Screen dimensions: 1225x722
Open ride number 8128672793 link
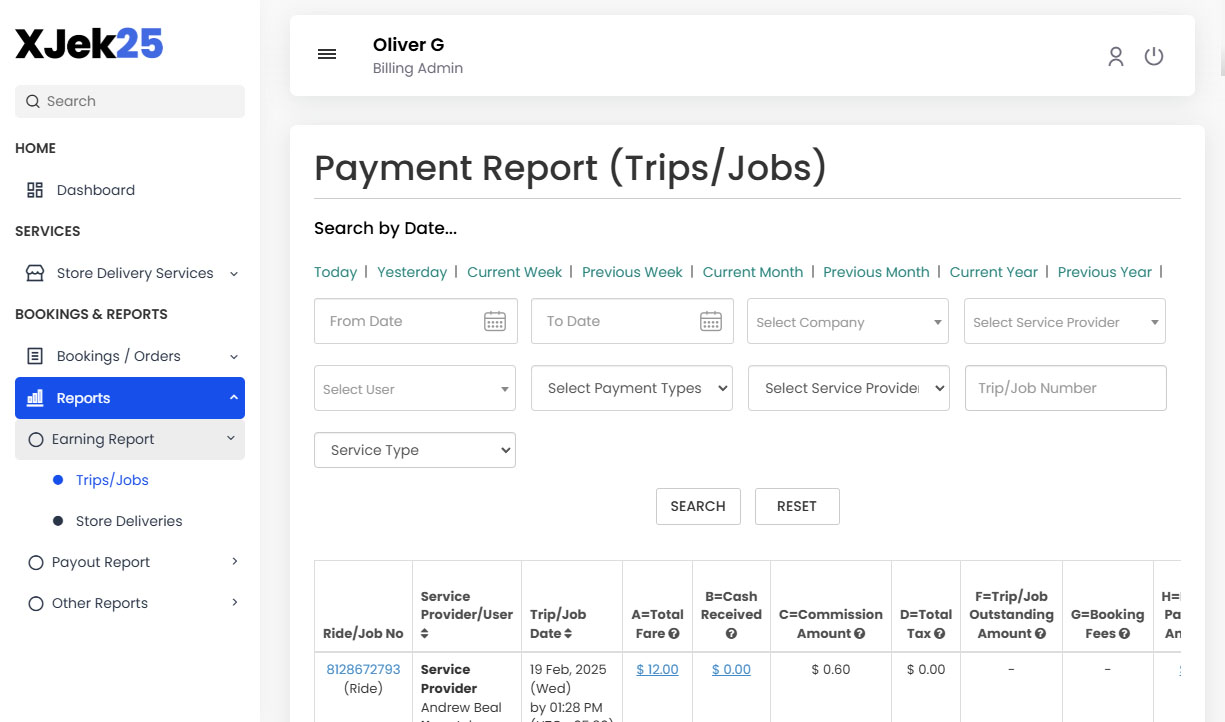(x=363, y=669)
